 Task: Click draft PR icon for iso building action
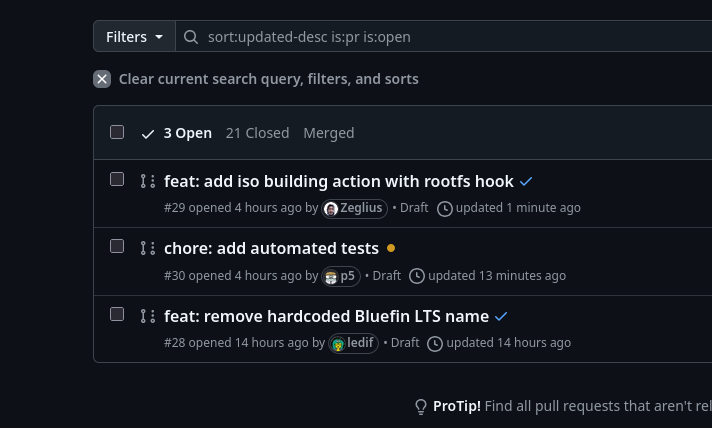point(148,181)
